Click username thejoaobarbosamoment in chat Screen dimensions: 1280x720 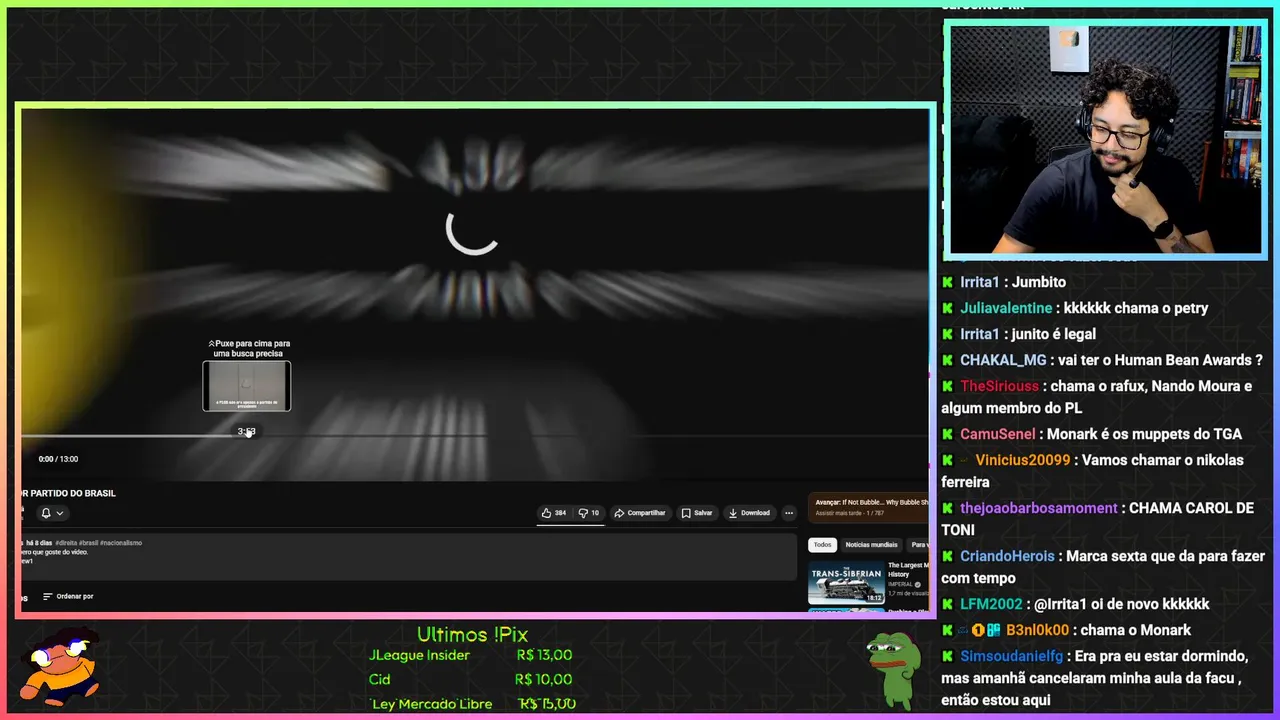point(1039,508)
